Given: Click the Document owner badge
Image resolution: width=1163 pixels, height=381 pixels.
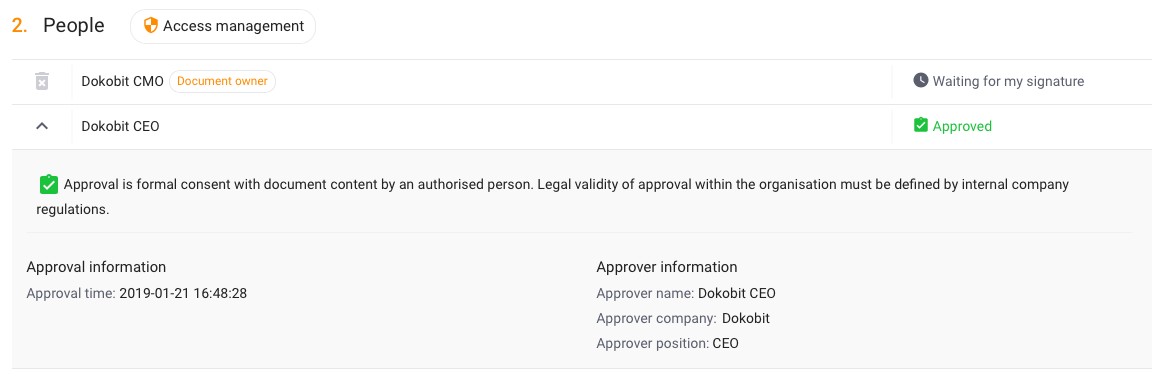Looking at the screenshot, I should click(223, 82).
